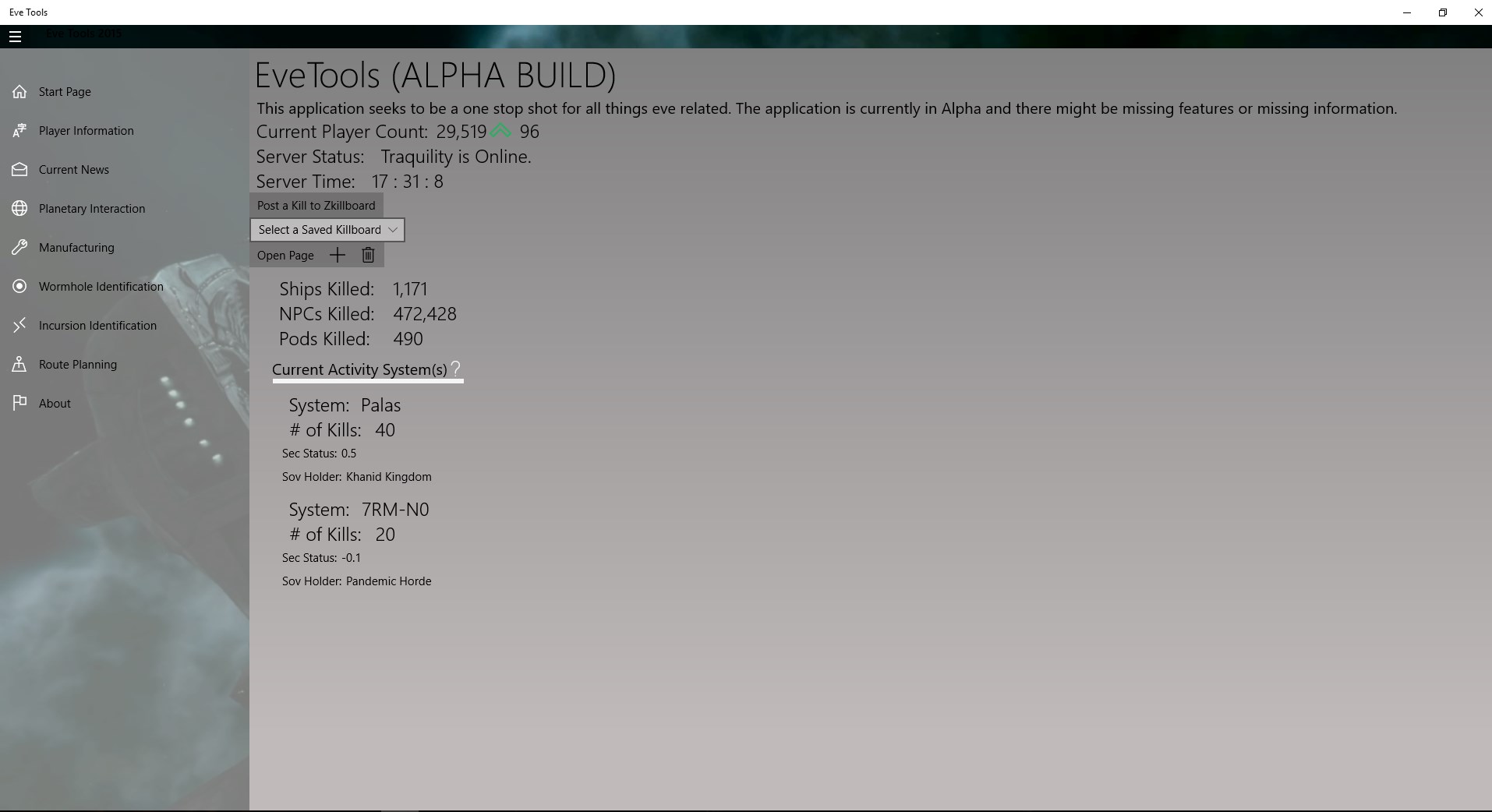
Task: Add a new saved killboard with plus icon
Action: point(338,255)
